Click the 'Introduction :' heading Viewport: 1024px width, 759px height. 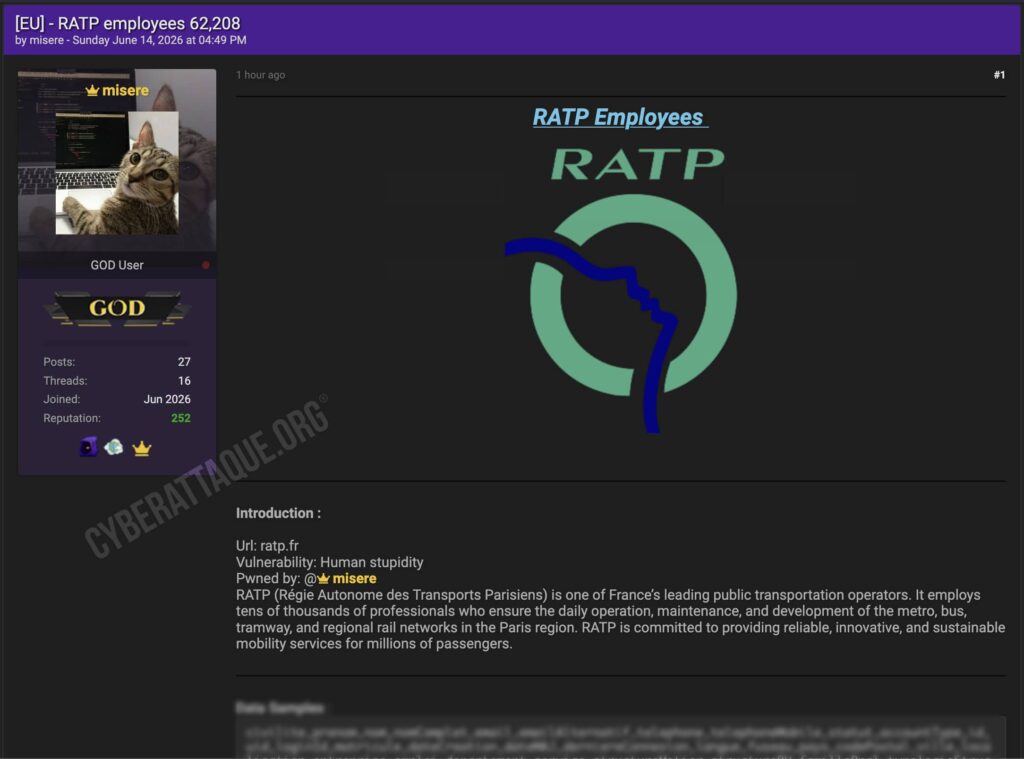tap(279, 513)
